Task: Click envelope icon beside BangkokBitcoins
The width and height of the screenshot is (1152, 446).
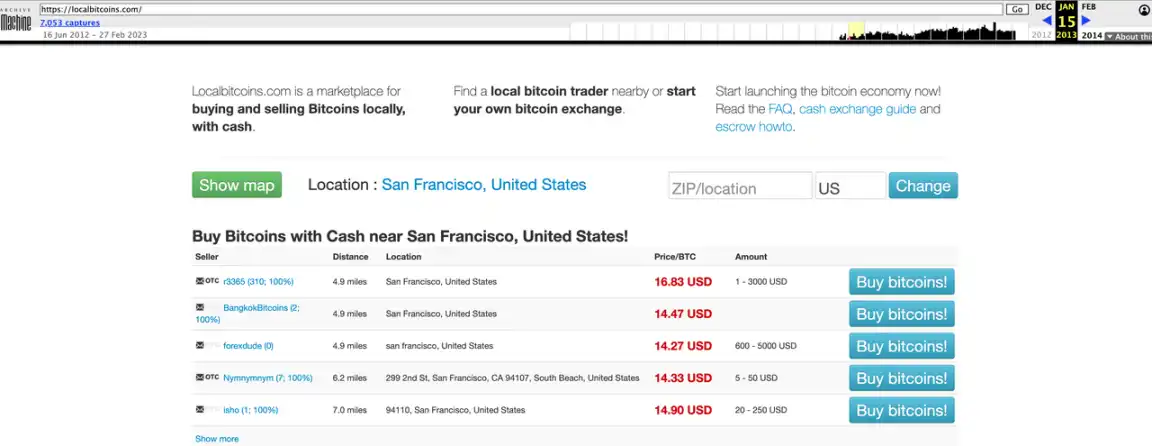Action: tap(199, 308)
